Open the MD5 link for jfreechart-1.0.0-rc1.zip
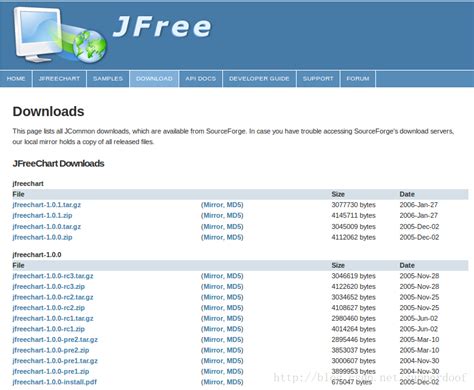 (234, 329)
